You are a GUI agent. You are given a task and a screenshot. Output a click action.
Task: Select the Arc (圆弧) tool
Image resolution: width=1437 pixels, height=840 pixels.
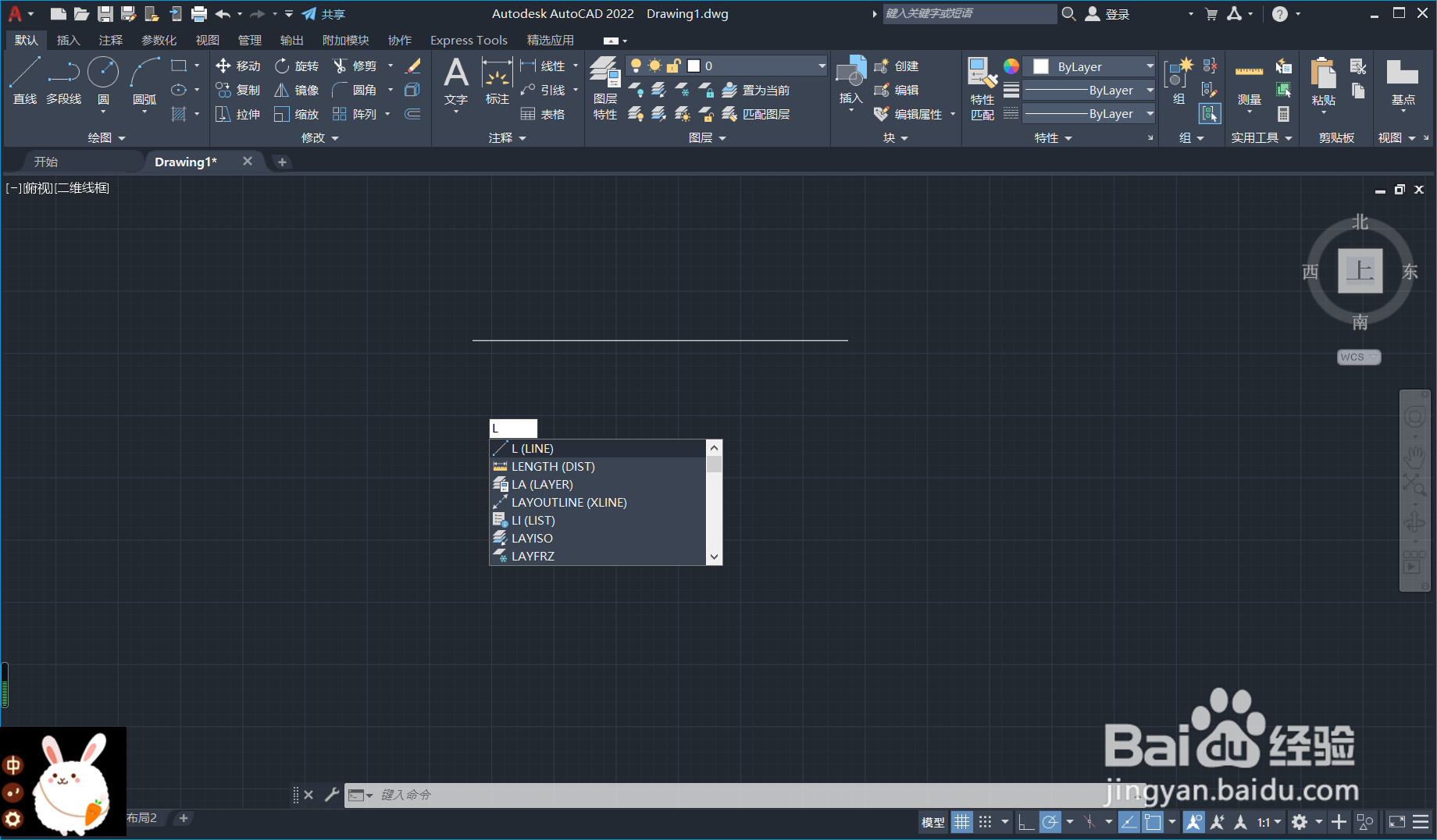[144, 80]
